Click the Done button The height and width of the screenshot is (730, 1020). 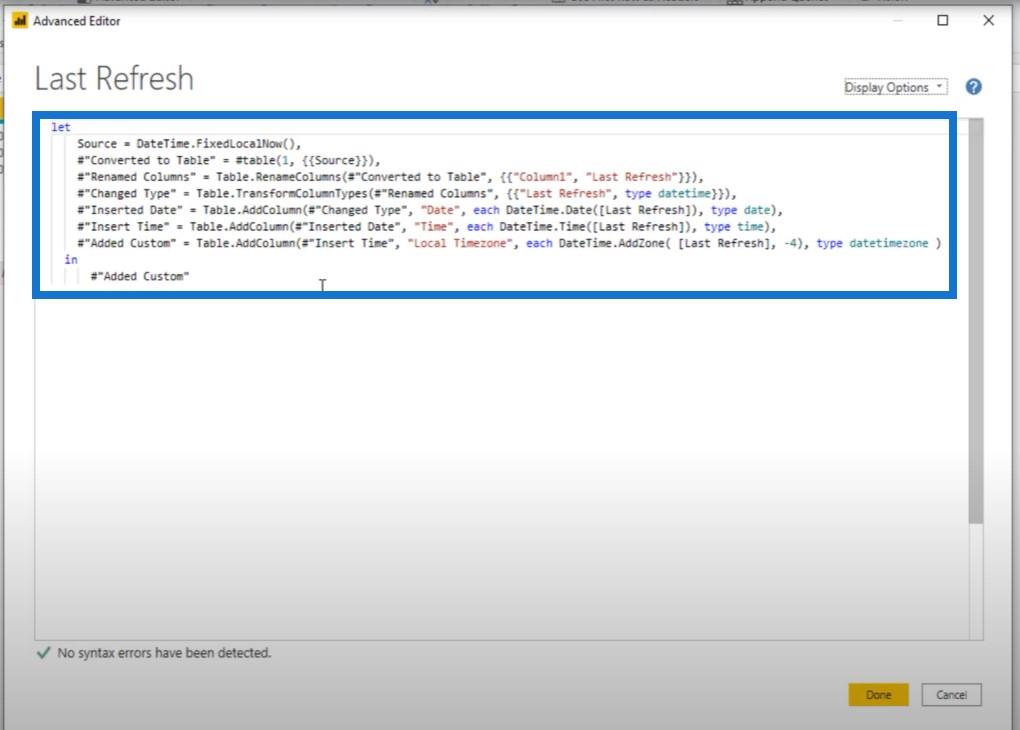[878, 695]
